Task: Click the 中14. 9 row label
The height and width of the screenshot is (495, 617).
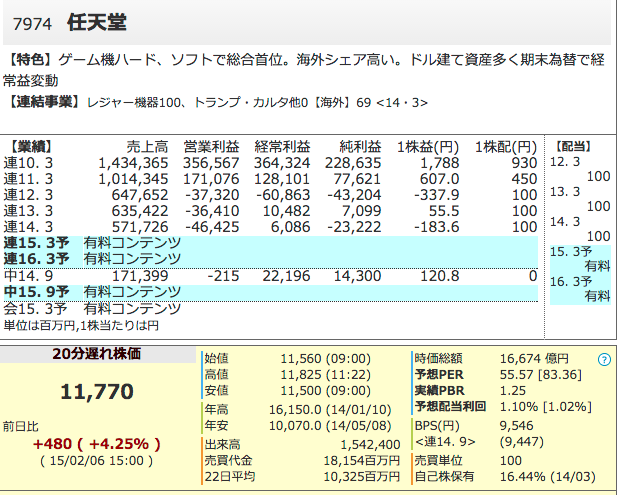Action: click(x=28, y=276)
